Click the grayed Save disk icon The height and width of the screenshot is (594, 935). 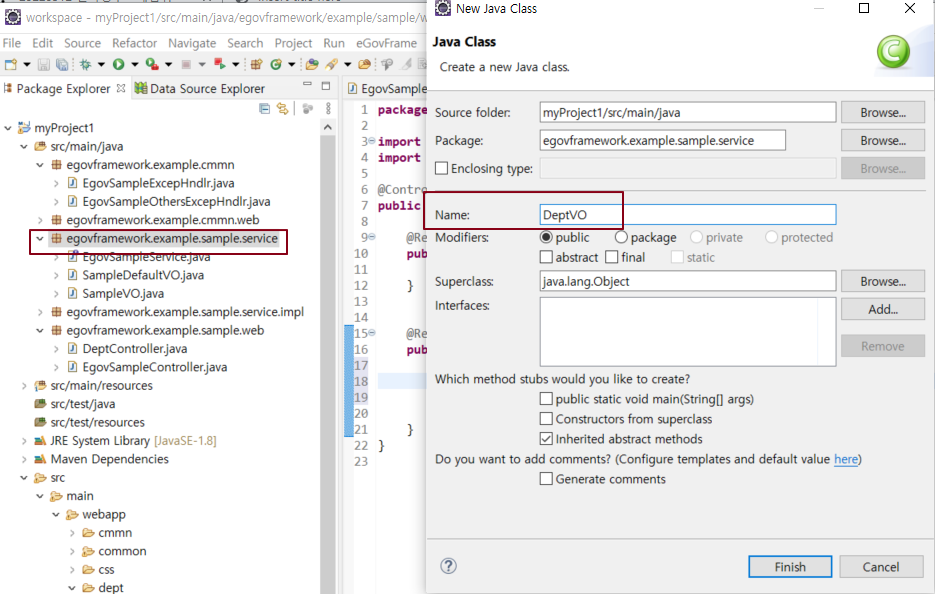[44, 64]
